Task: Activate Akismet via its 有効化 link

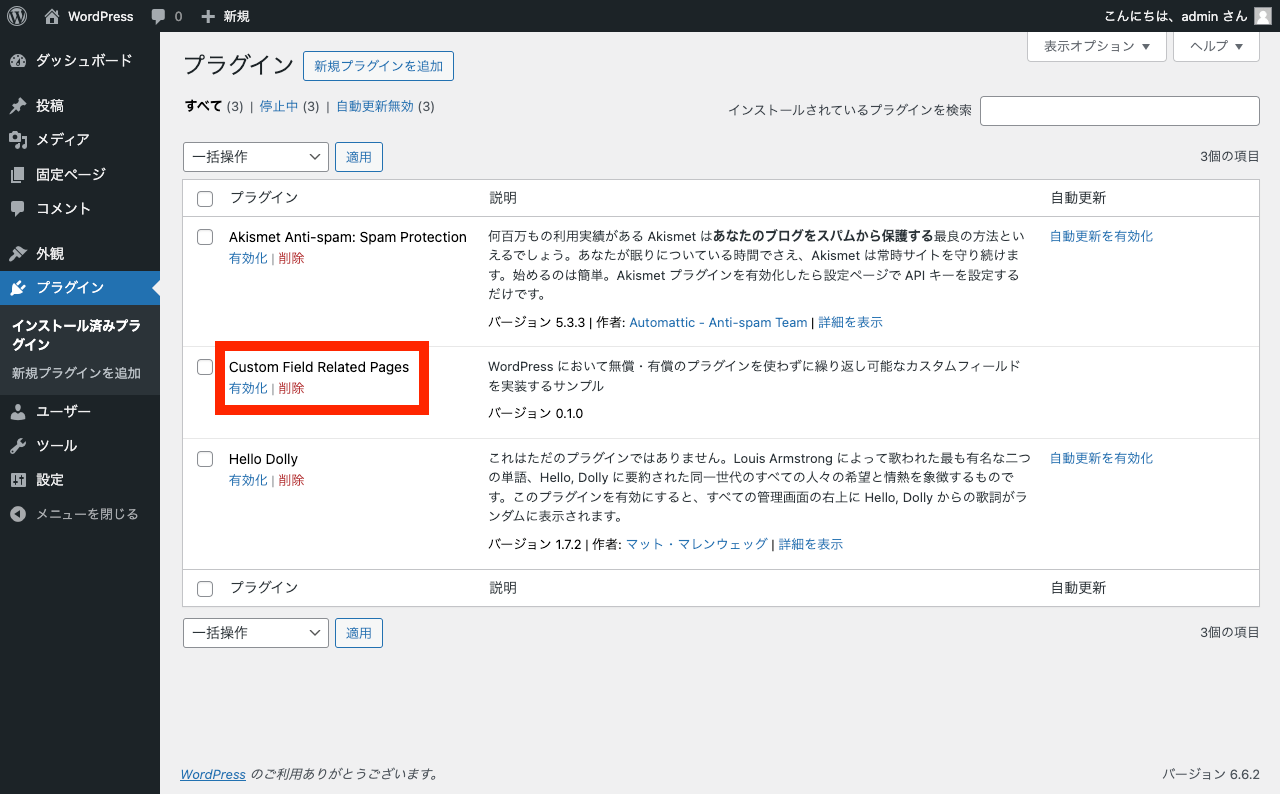Action: (248, 258)
